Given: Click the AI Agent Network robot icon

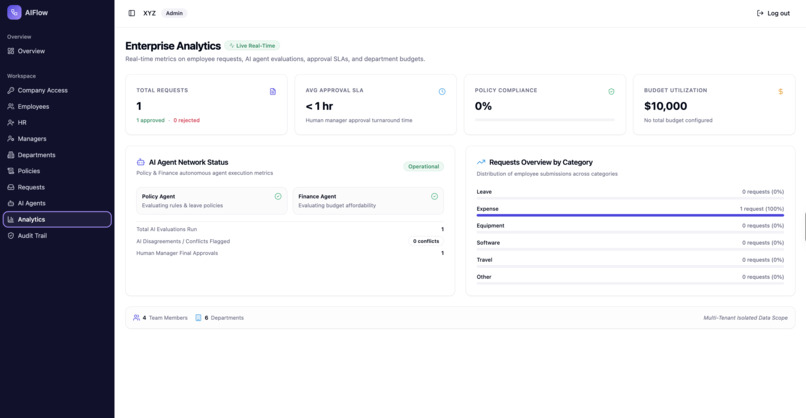Looking at the screenshot, I should tap(140, 162).
